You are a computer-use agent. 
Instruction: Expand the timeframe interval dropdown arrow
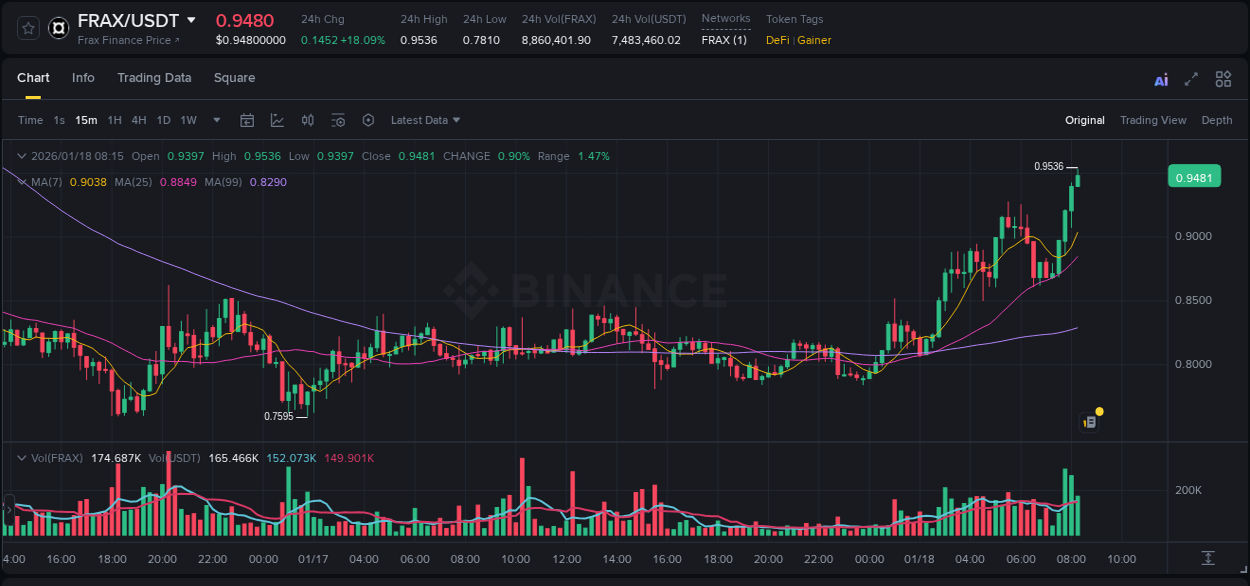[x=215, y=120]
